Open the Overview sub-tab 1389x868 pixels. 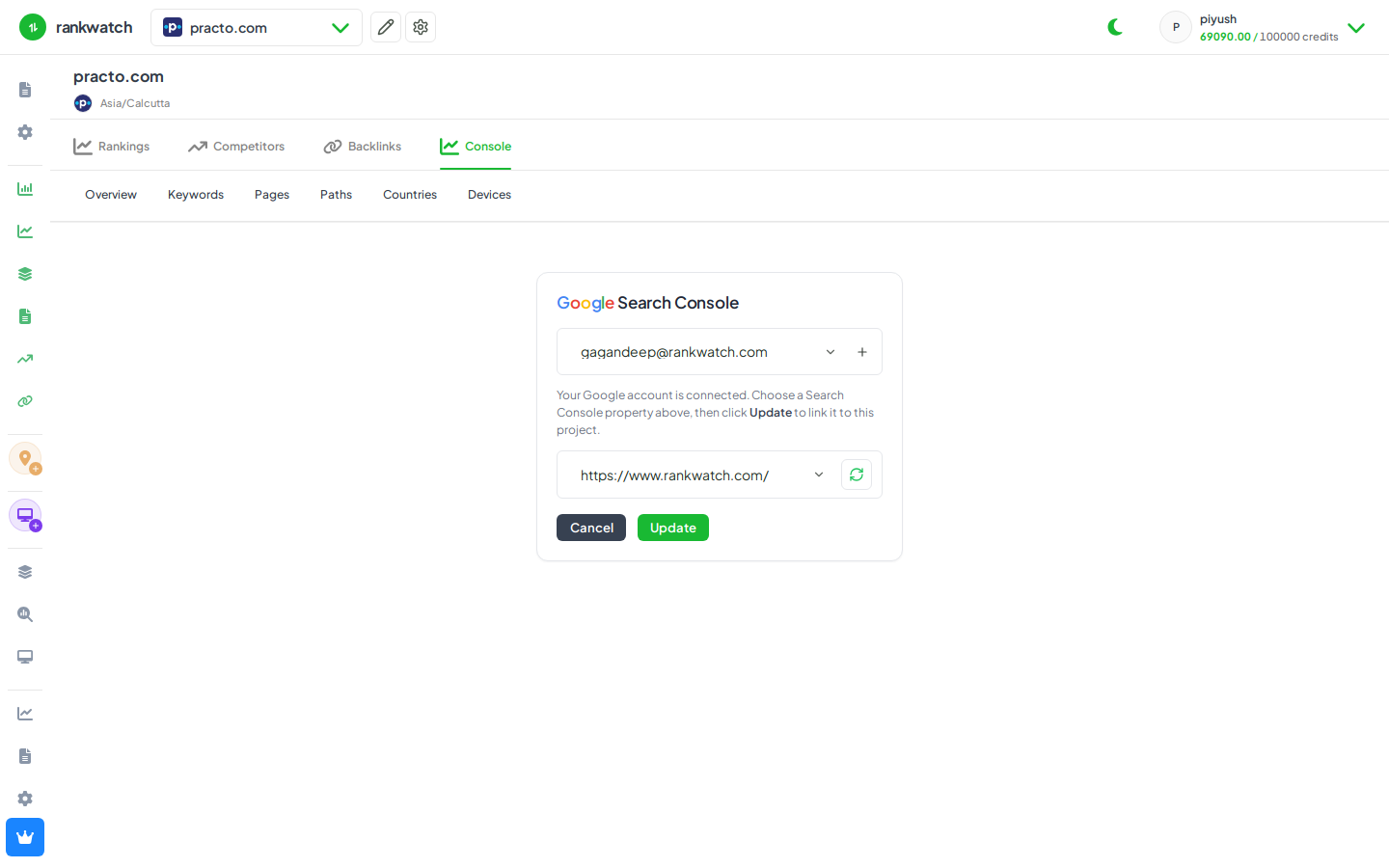pyautogui.click(x=111, y=195)
